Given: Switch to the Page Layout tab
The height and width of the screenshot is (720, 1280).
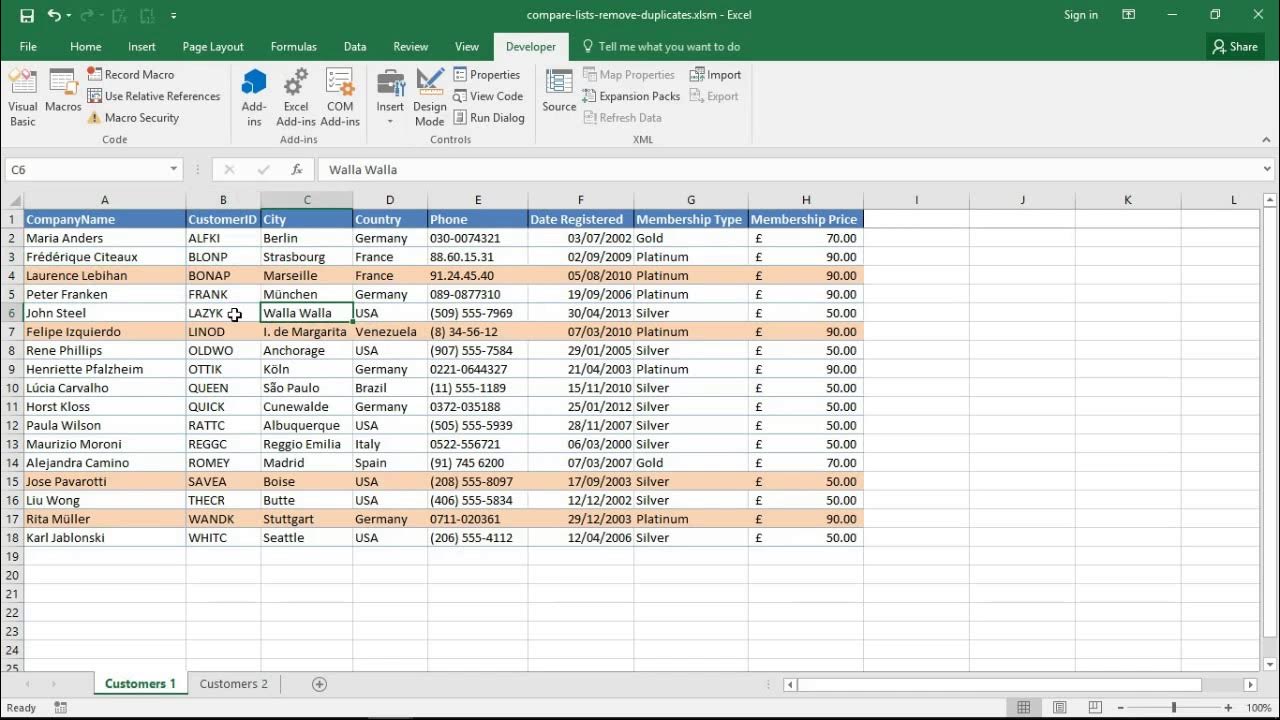Looking at the screenshot, I should [x=213, y=47].
